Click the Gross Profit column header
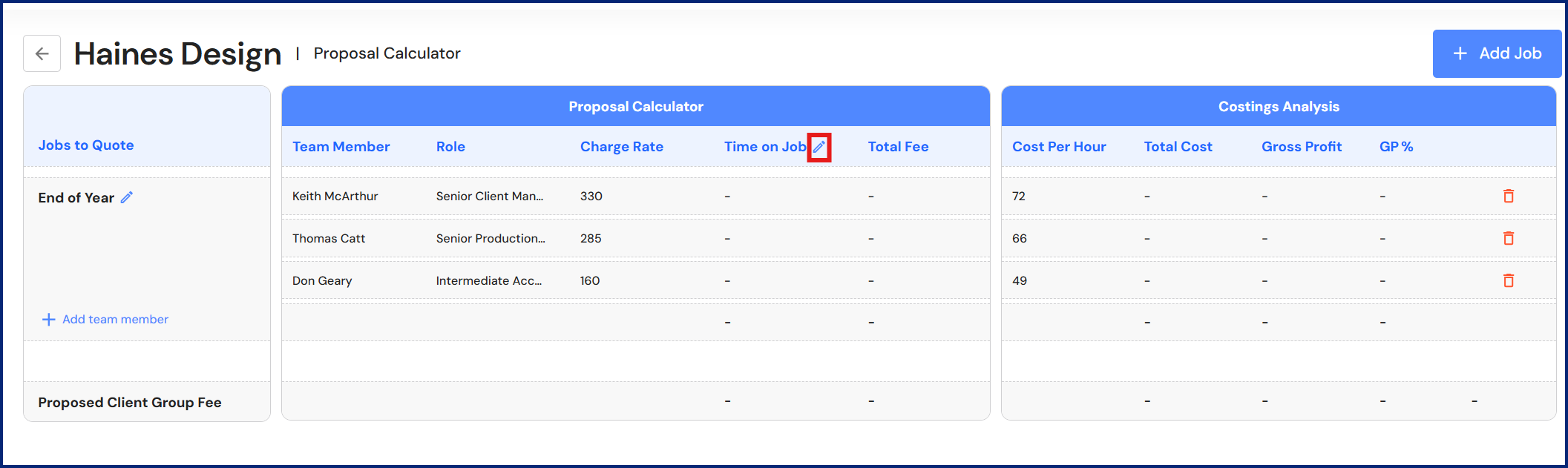 (x=1301, y=147)
